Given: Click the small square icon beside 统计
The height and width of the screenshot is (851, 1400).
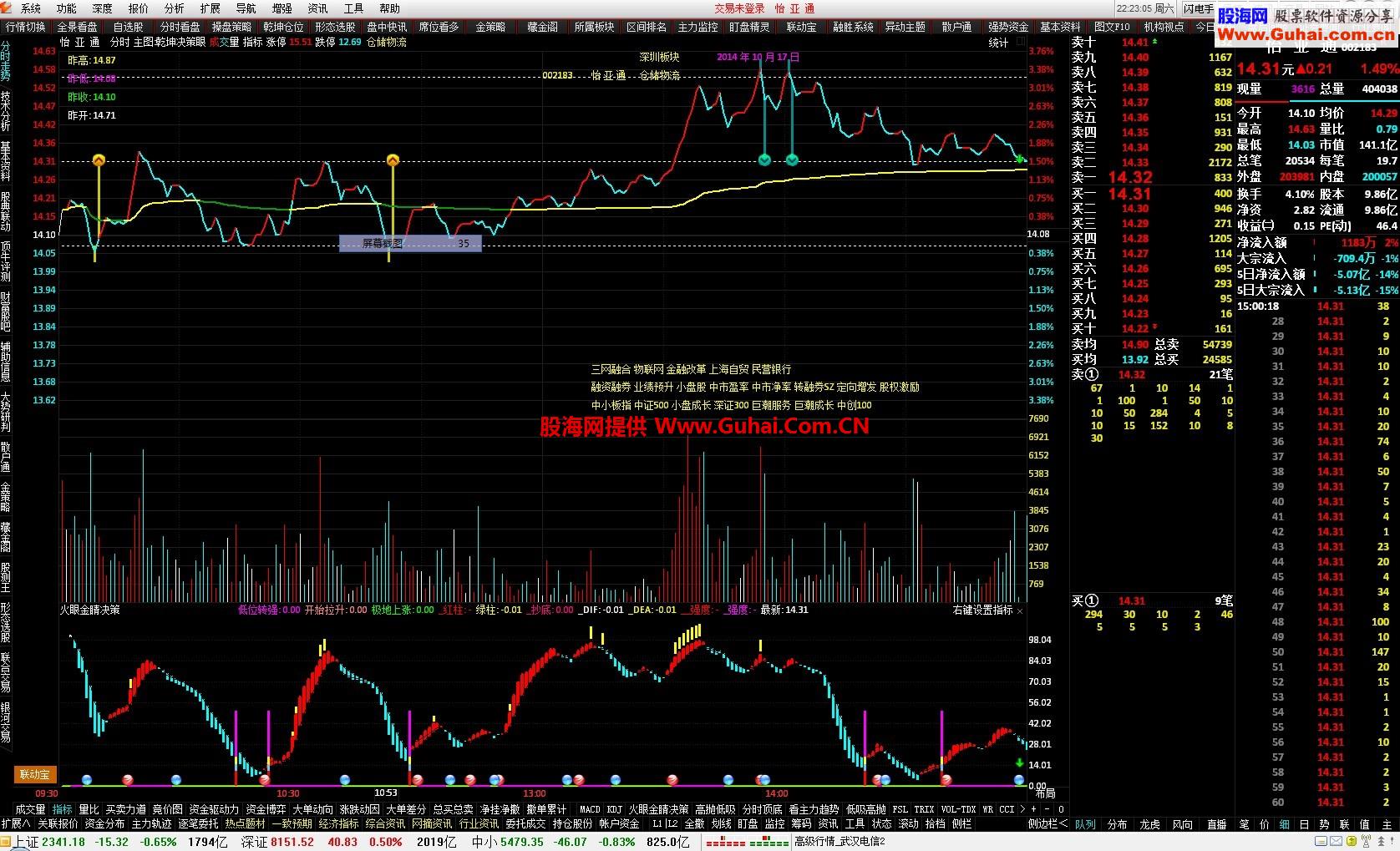Looking at the screenshot, I should (1021, 42).
